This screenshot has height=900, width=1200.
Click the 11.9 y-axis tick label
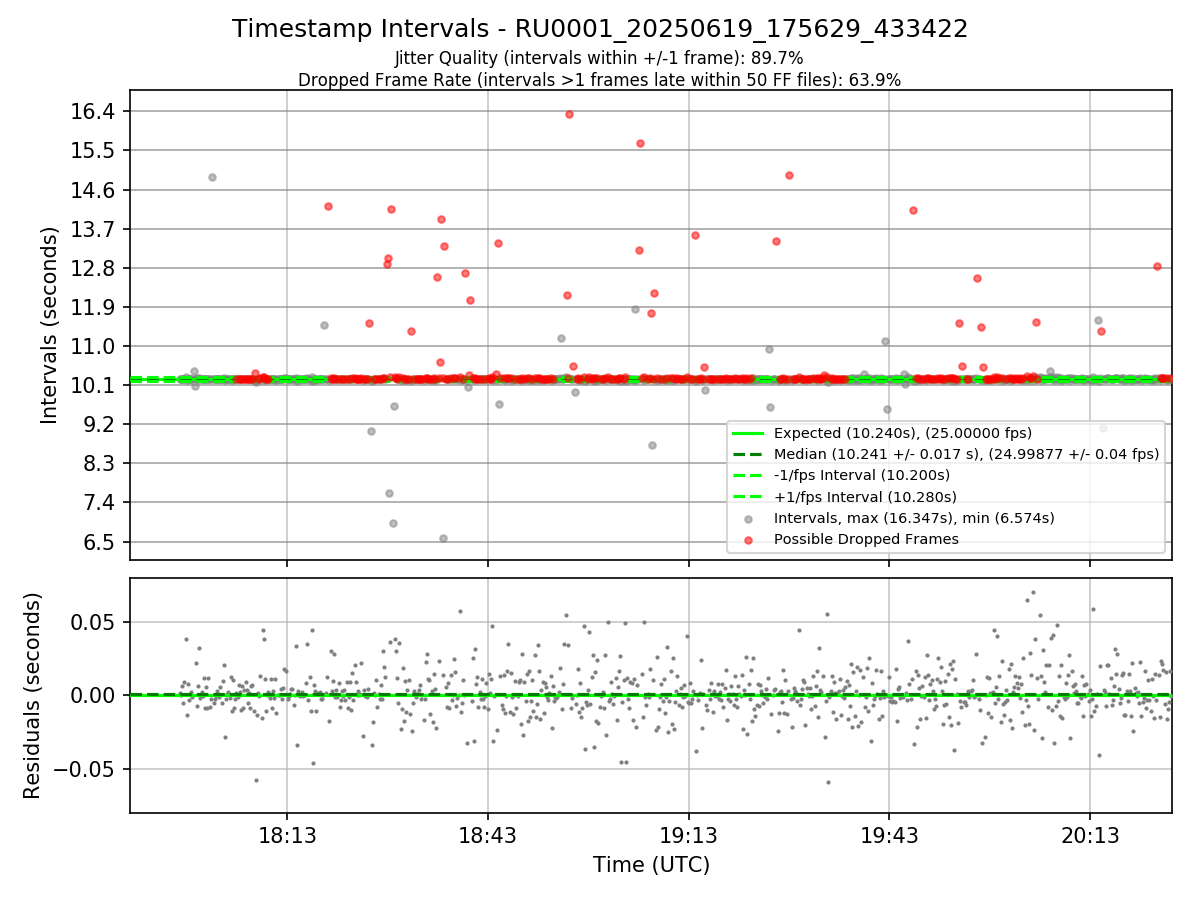click(94, 307)
